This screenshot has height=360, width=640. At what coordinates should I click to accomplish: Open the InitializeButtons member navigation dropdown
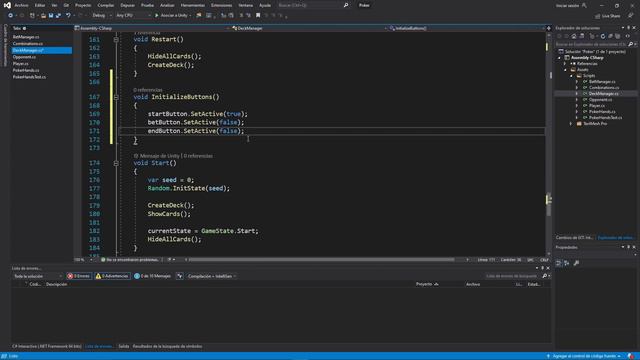click(x=467, y=28)
